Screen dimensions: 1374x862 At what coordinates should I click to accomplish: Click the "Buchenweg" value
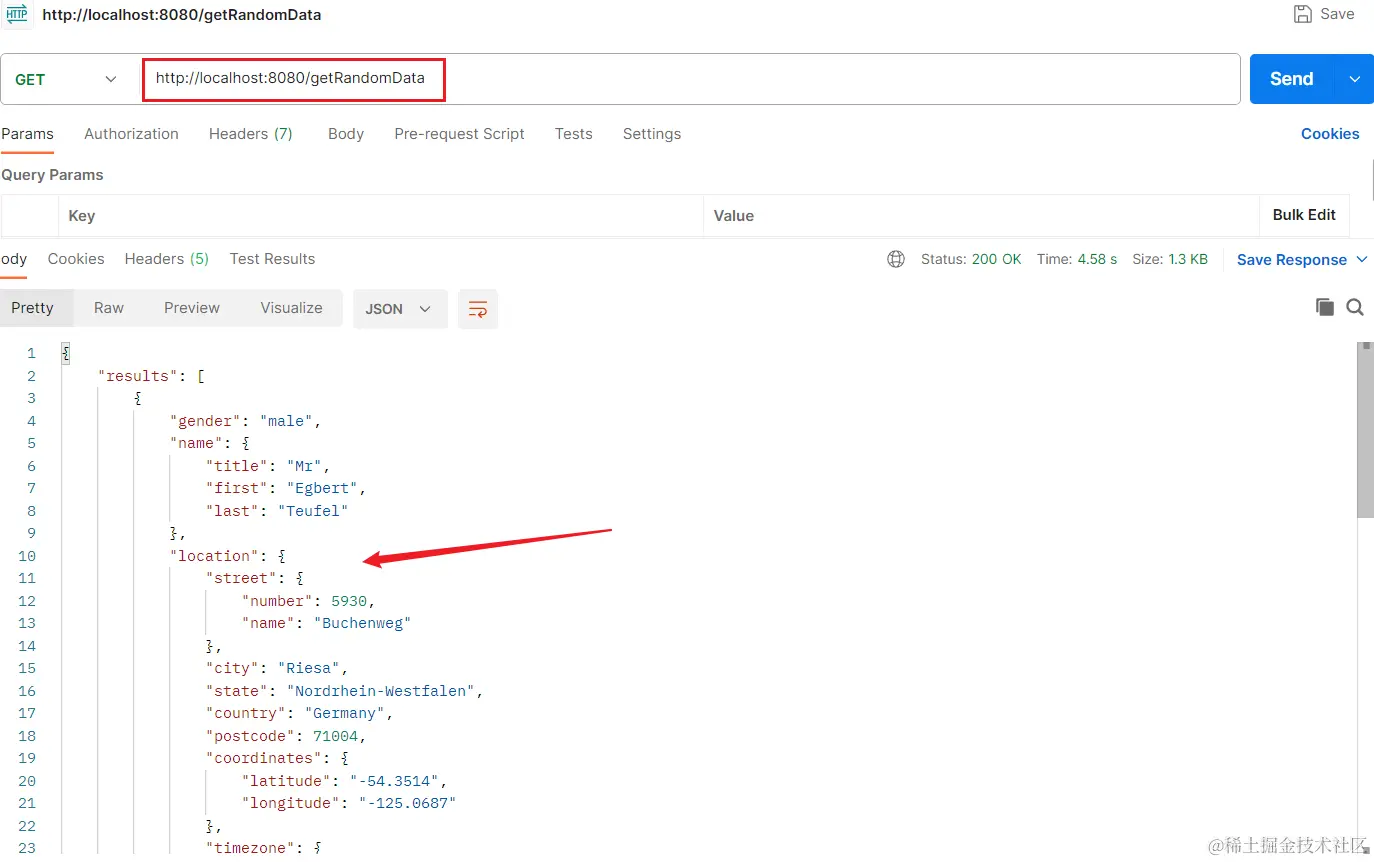pyautogui.click(x=363, y=623)
